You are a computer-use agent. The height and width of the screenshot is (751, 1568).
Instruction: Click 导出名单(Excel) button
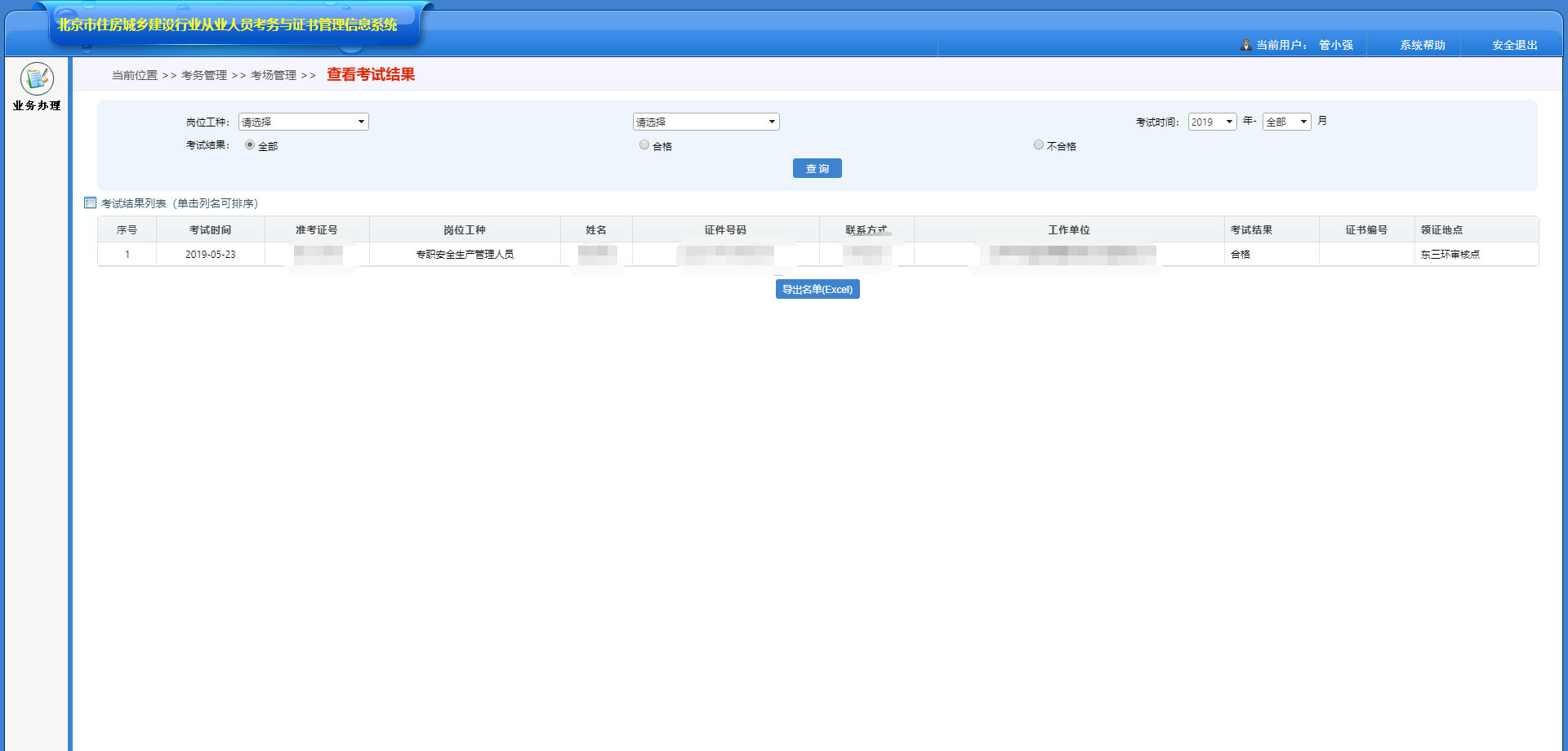pyautogui.click(x=817, y=289)
